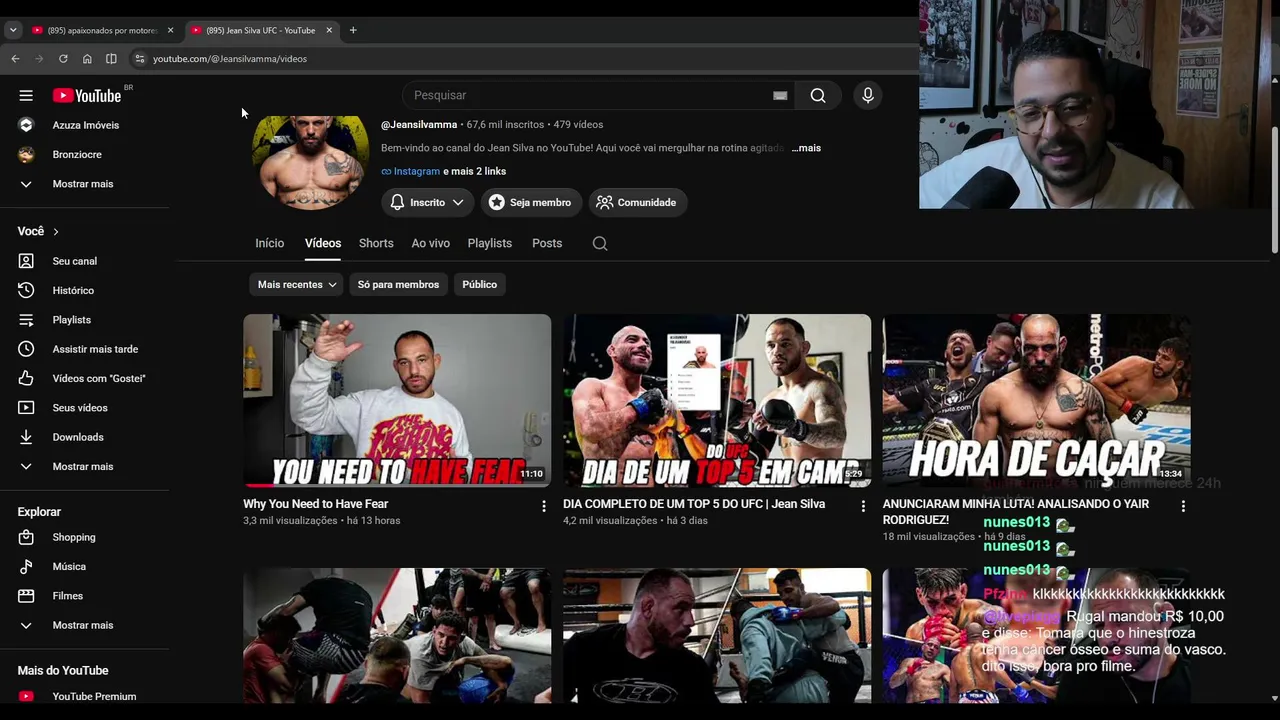Image resolution: width=1280 pixels, height=720 pixels.
Task: Open DIA COMPLETO DE UM TOP 5 DO UFC title
Action: tap(694, 504)
